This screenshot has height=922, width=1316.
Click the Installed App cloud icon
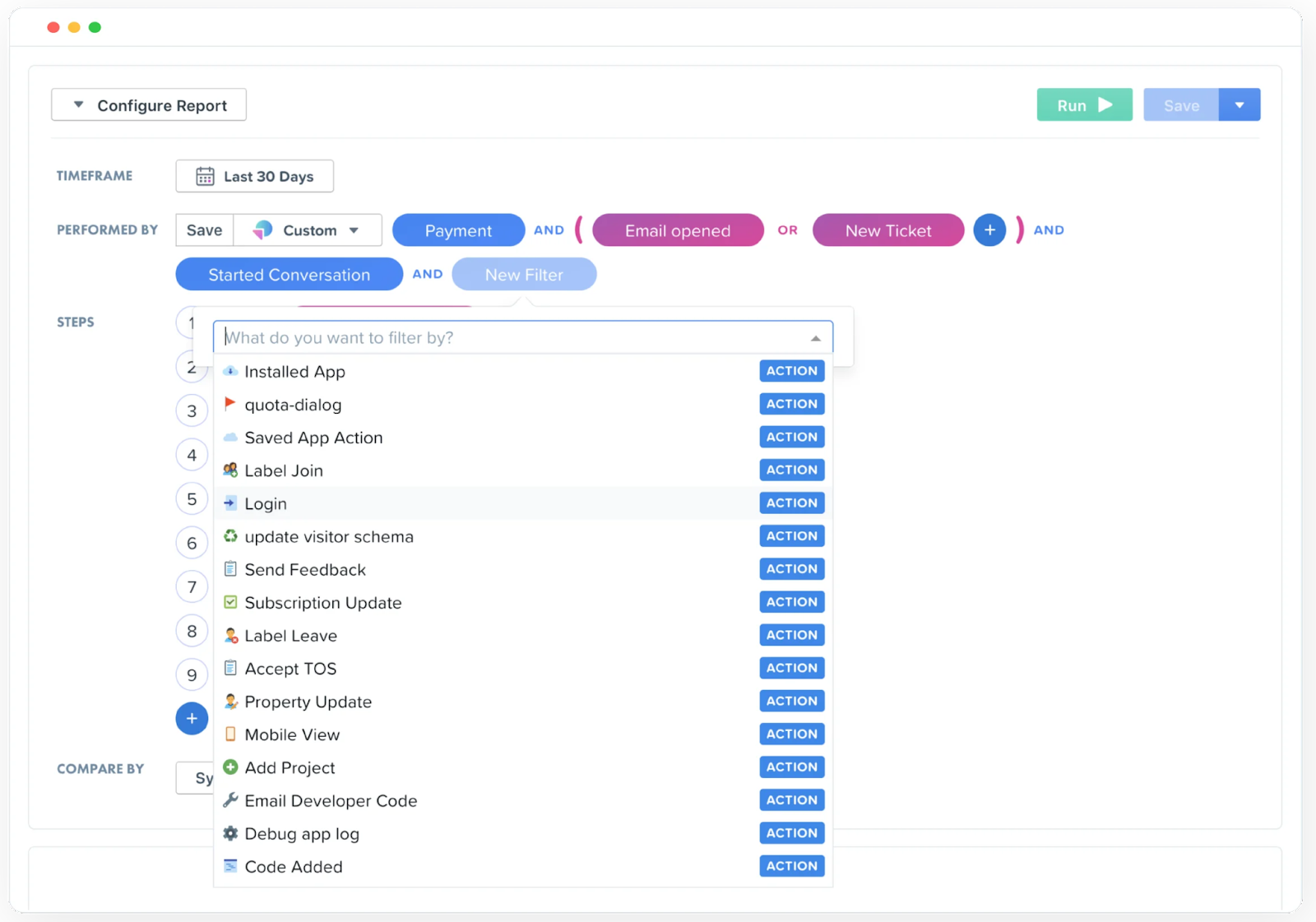[x=230, y=371]
